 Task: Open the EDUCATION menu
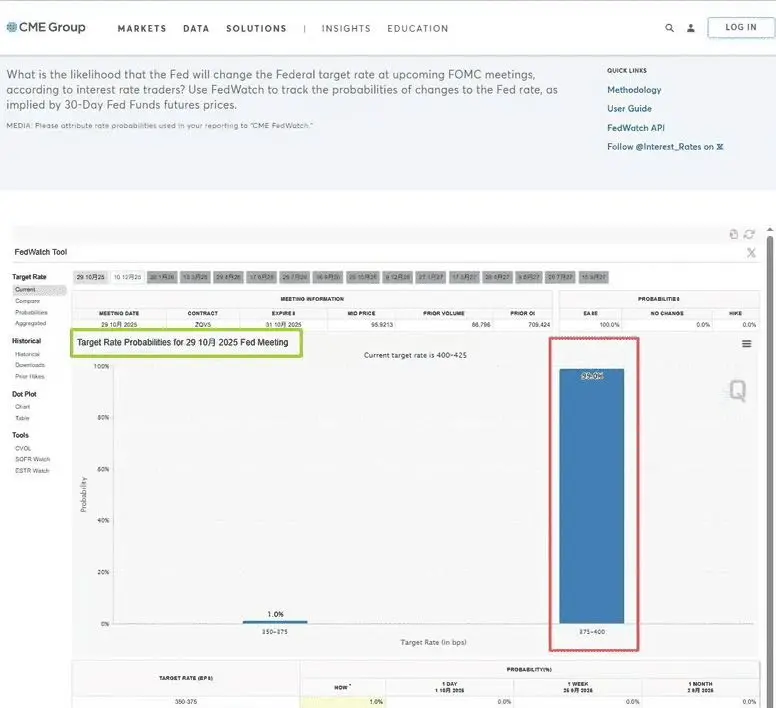tap(418, 29)
